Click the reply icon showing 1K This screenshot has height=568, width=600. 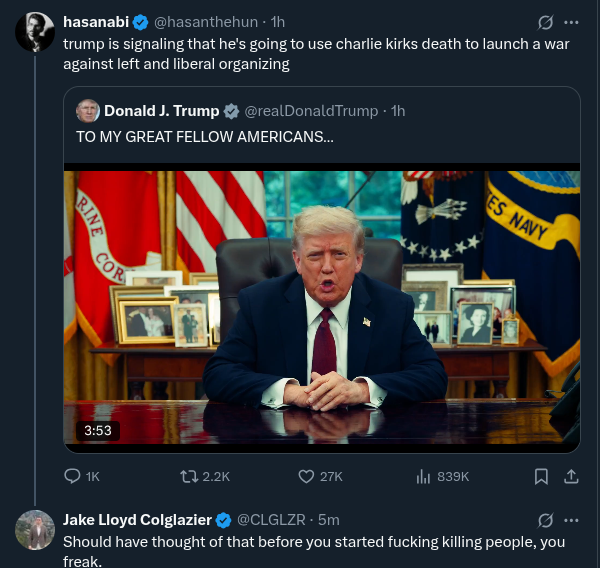tap(72, 477)
